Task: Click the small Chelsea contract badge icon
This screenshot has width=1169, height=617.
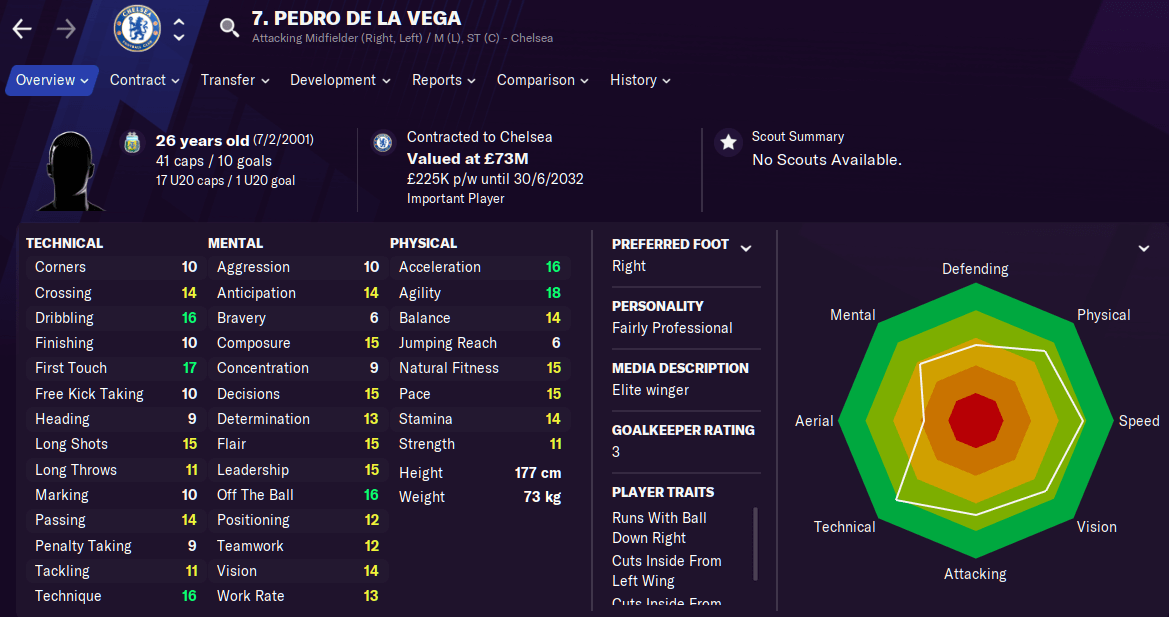Action: pos(383,142)
